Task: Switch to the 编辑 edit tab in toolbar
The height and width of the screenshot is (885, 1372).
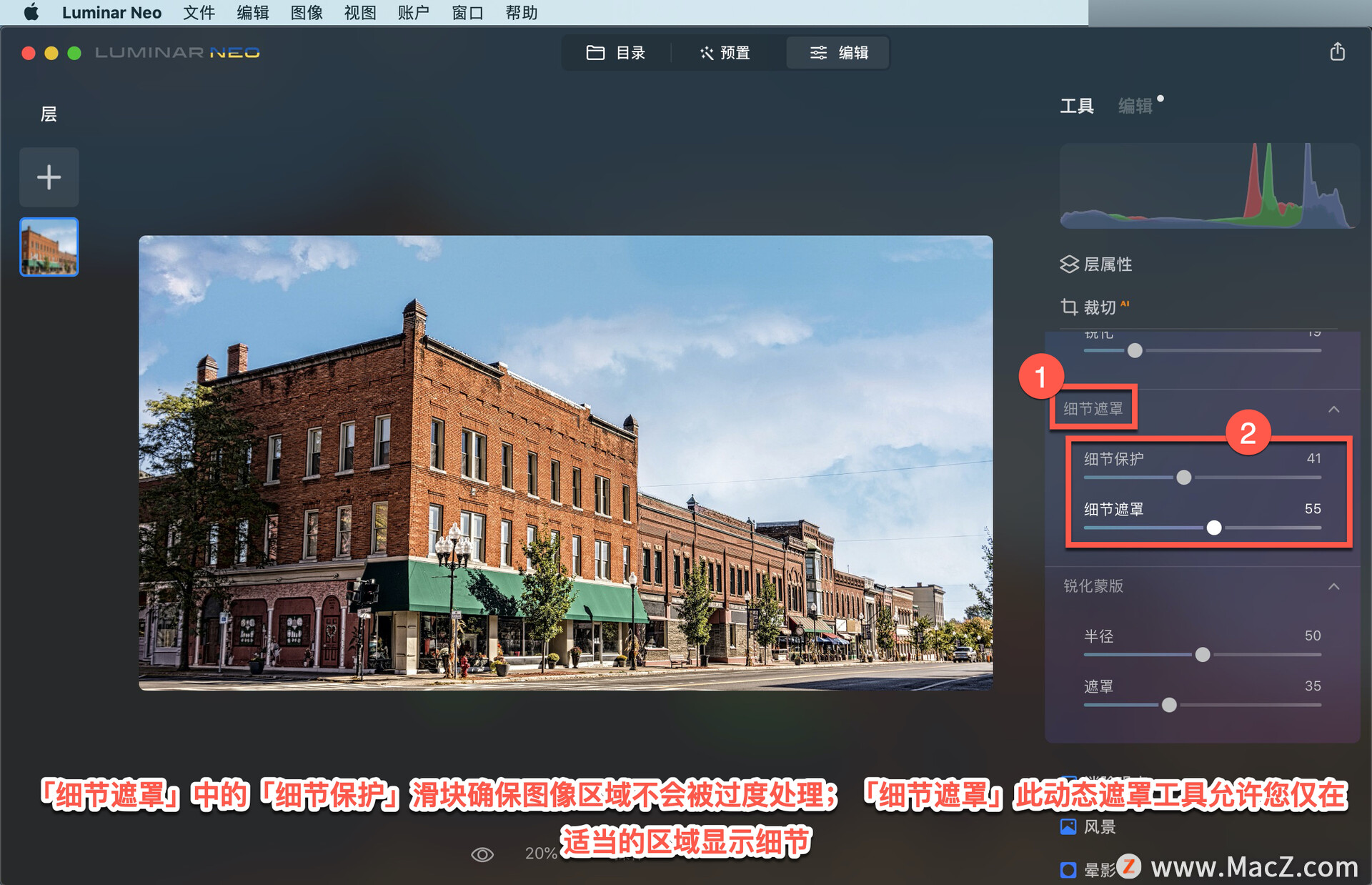Action: pyautogui.click(x=838, y=53)
